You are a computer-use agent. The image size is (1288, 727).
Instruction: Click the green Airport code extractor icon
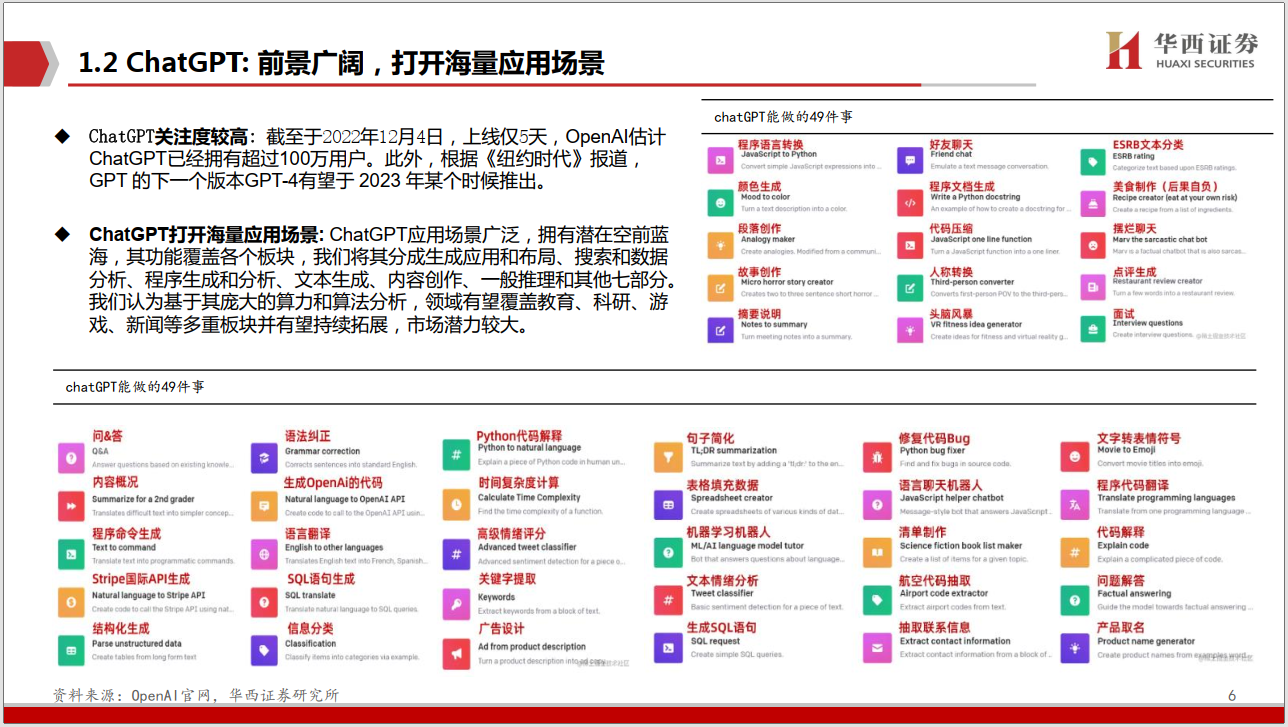(877, 600)
